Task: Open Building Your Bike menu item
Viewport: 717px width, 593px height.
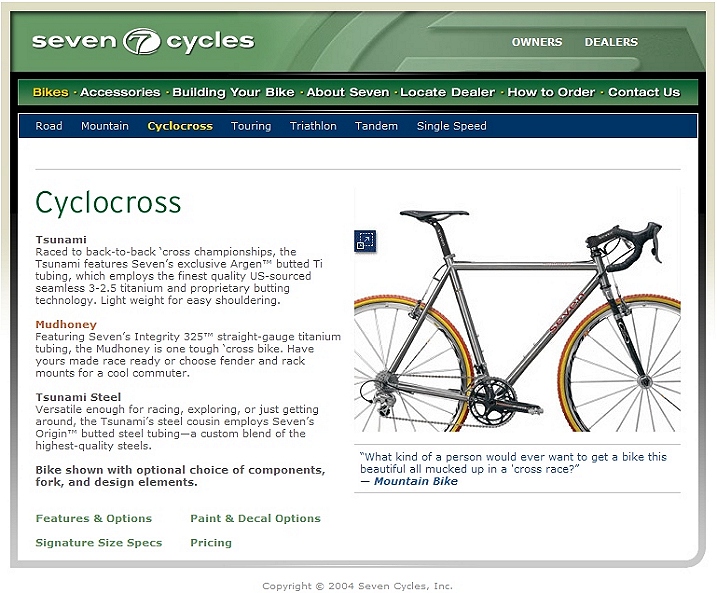Action: (x=233, y=92)
